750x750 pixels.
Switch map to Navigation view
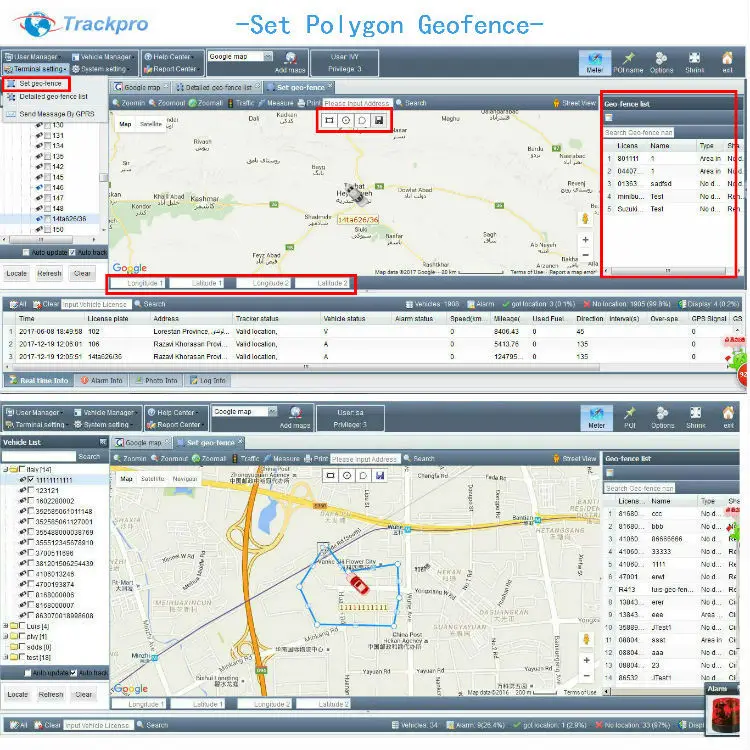(x=185, y=478)
